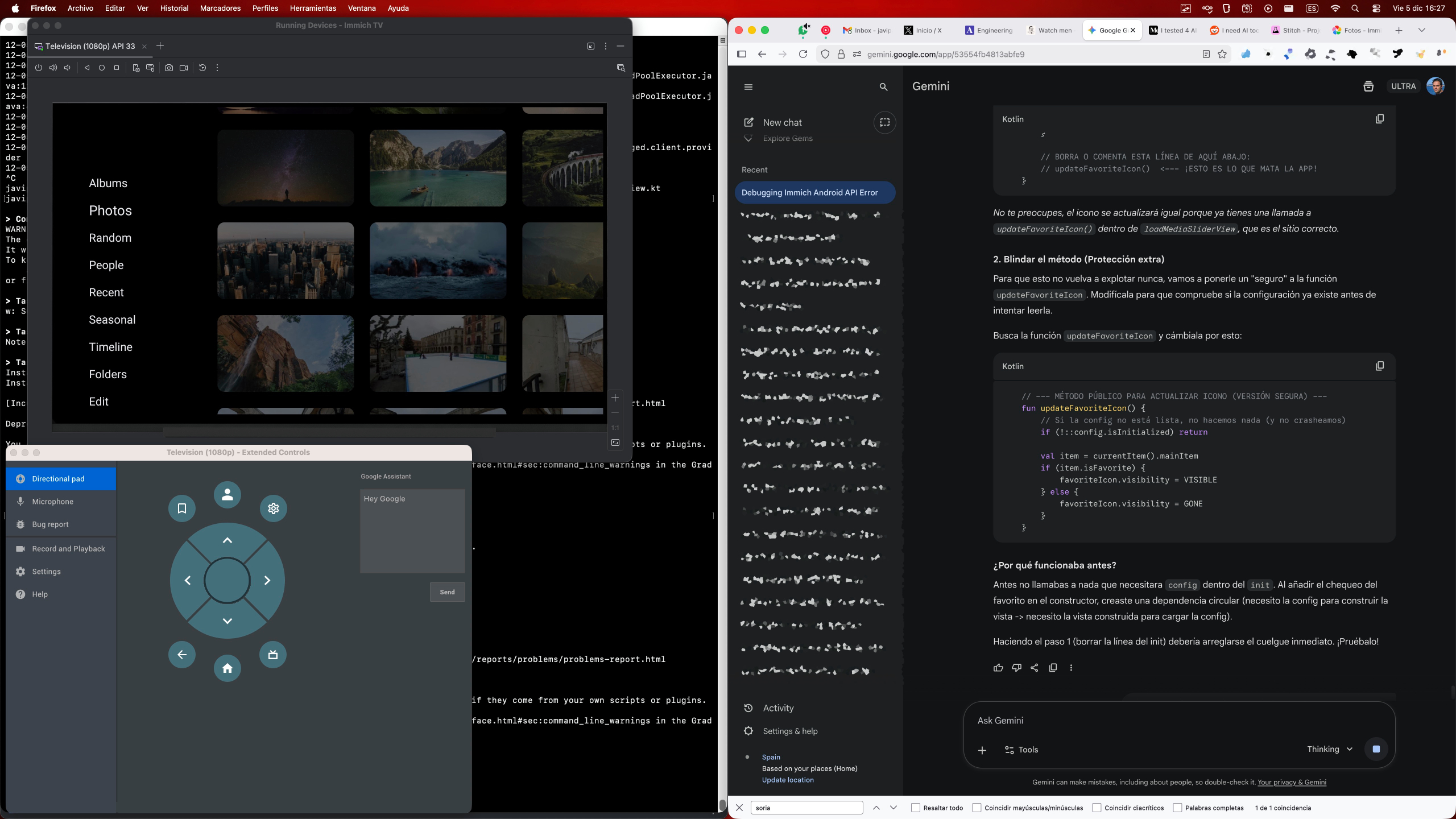Check the Palabras completas option
1456x819 pixels.
tap(1178, 808)
